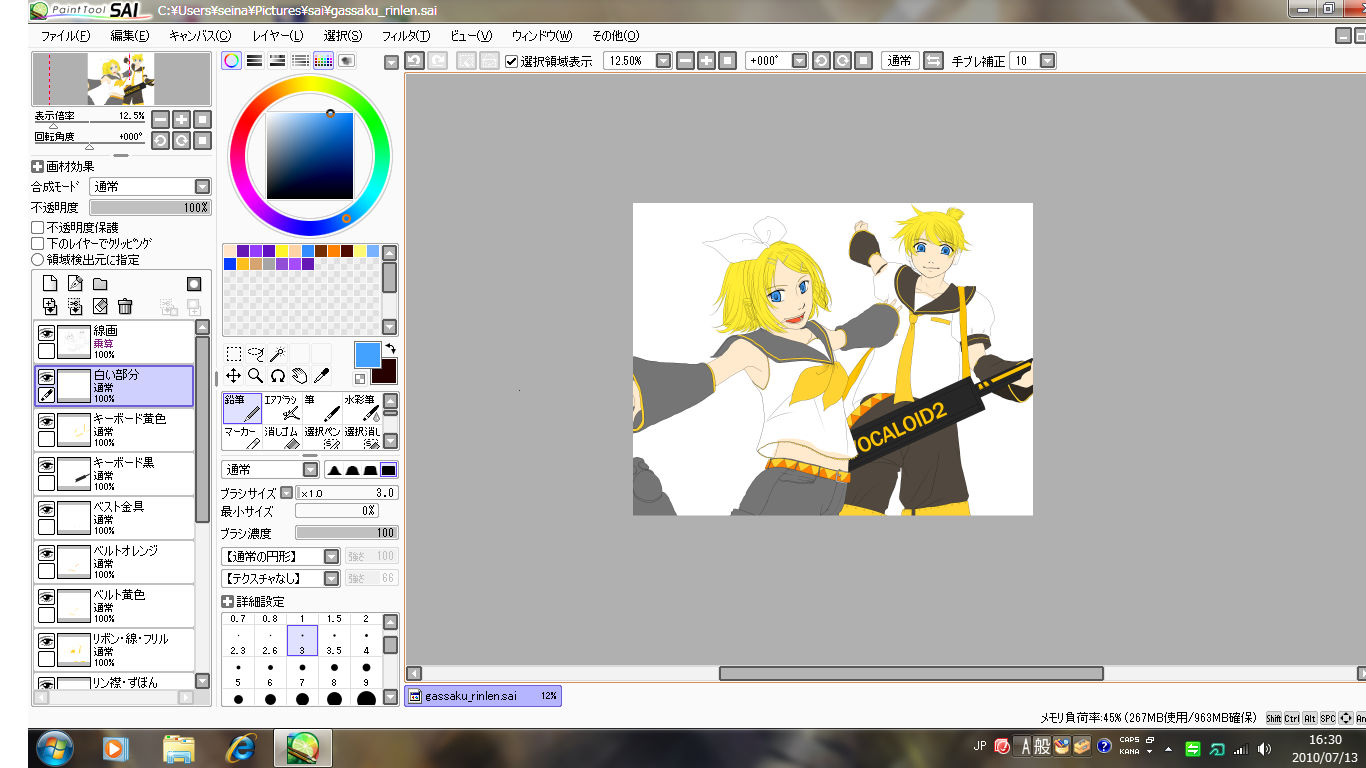
Task: Open the キャンバス menu
Action: (200, 36)
